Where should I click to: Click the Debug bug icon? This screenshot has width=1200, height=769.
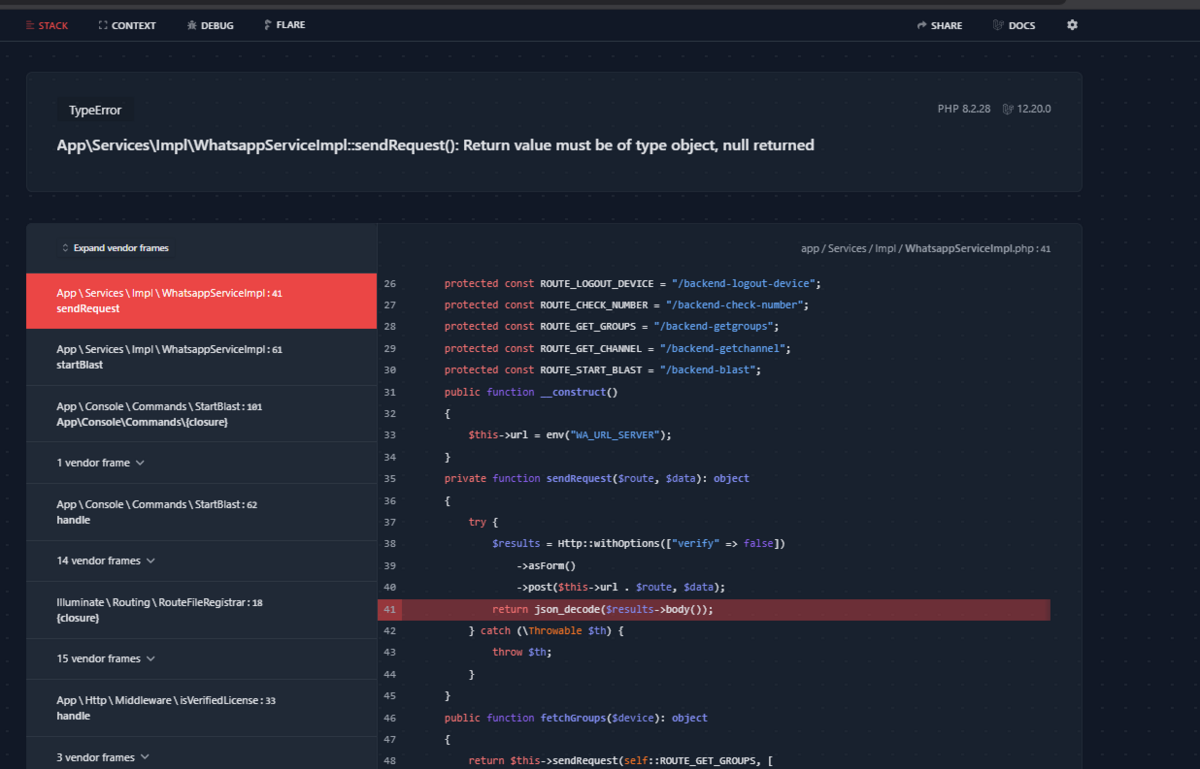192,26
